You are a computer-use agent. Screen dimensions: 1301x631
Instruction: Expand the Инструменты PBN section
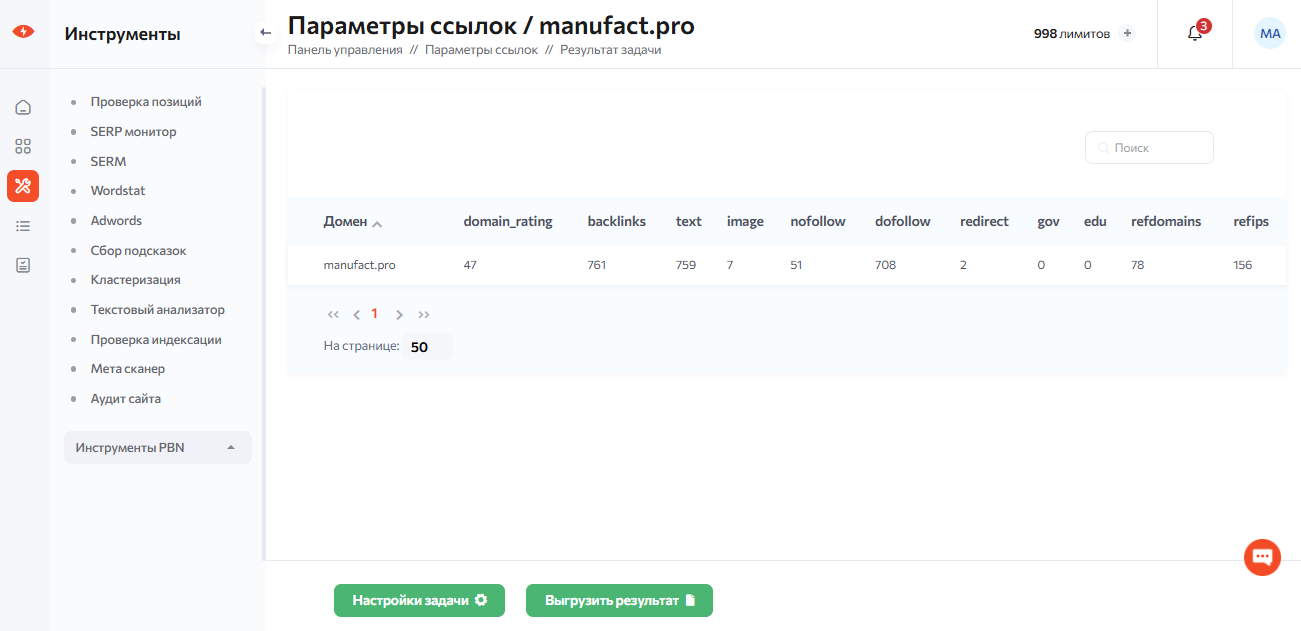point(158,447)
